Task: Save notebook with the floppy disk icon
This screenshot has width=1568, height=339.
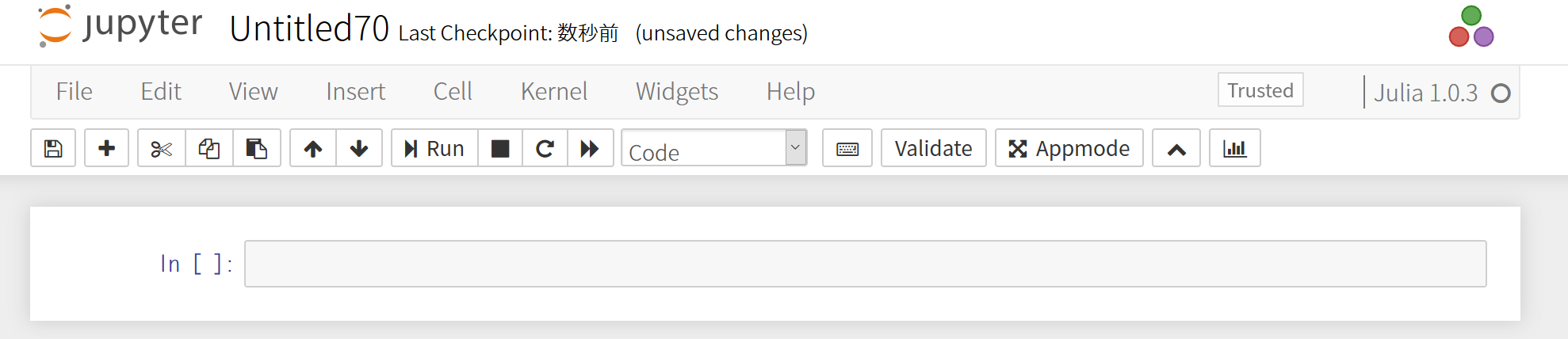Action: (x=53, y=148)
